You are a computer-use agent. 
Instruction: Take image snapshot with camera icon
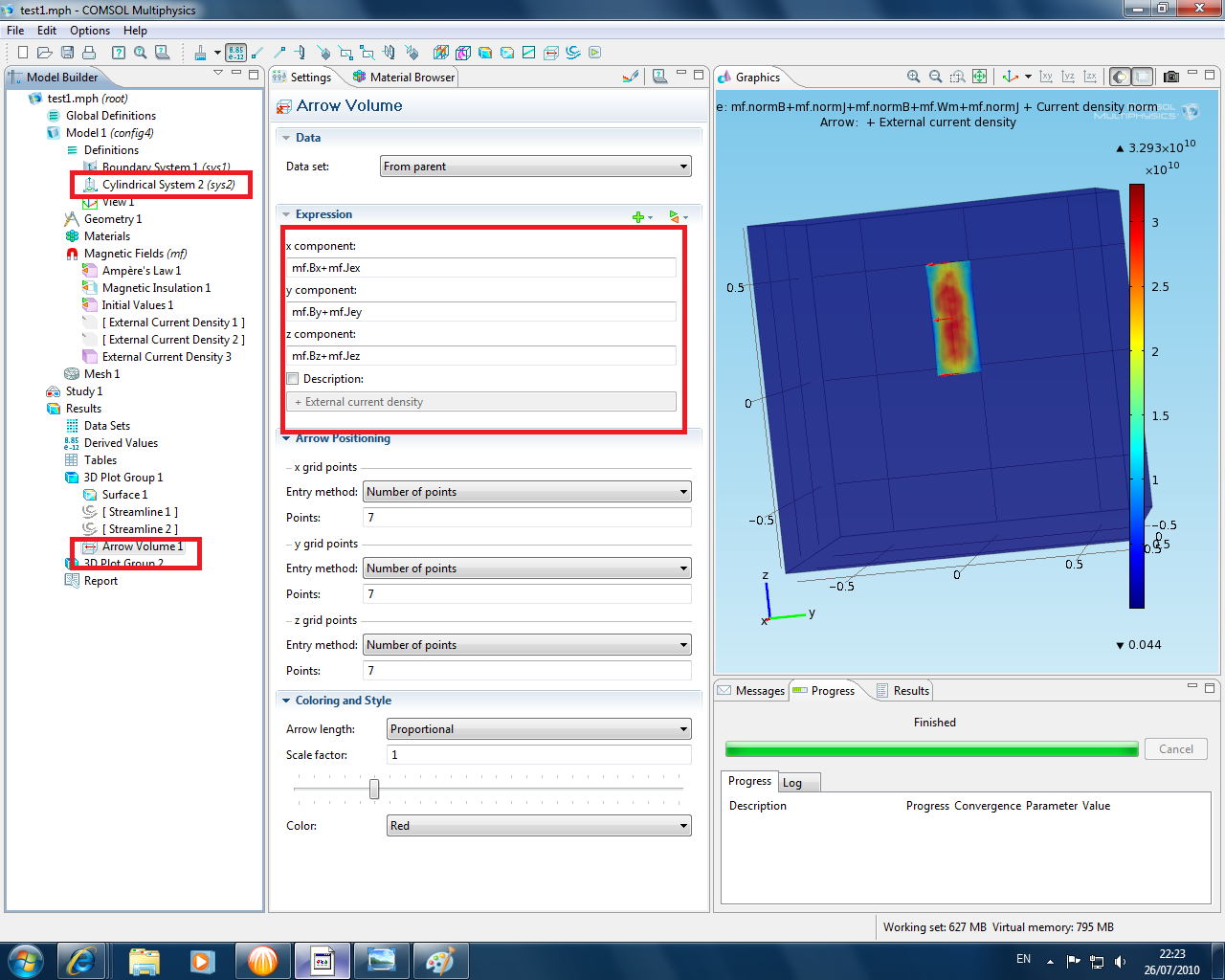[1170, 77]
